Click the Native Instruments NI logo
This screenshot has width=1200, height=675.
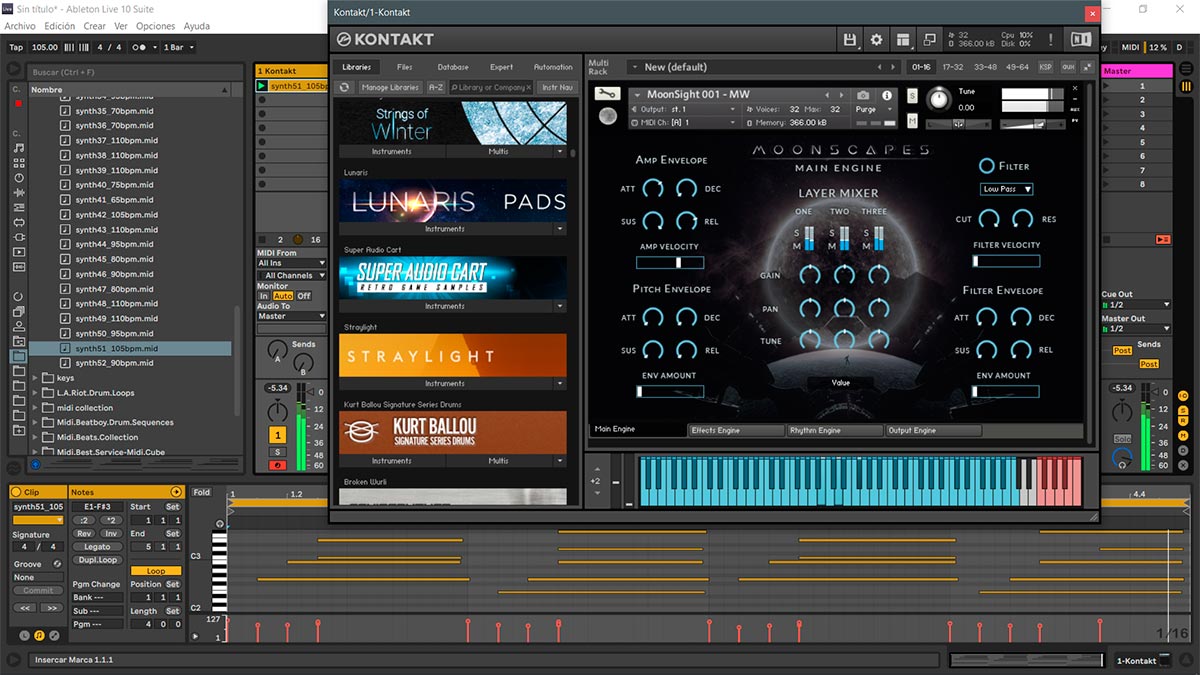(1080, 40)
